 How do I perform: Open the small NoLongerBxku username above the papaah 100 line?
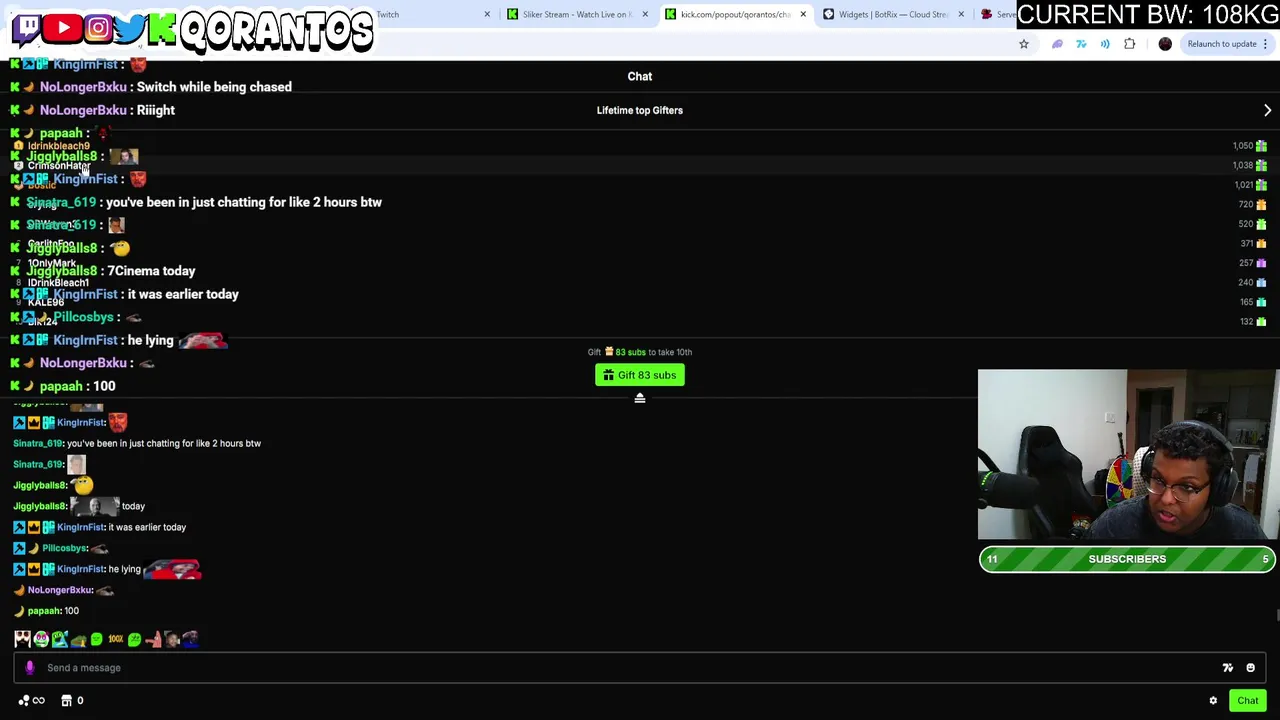60,590
